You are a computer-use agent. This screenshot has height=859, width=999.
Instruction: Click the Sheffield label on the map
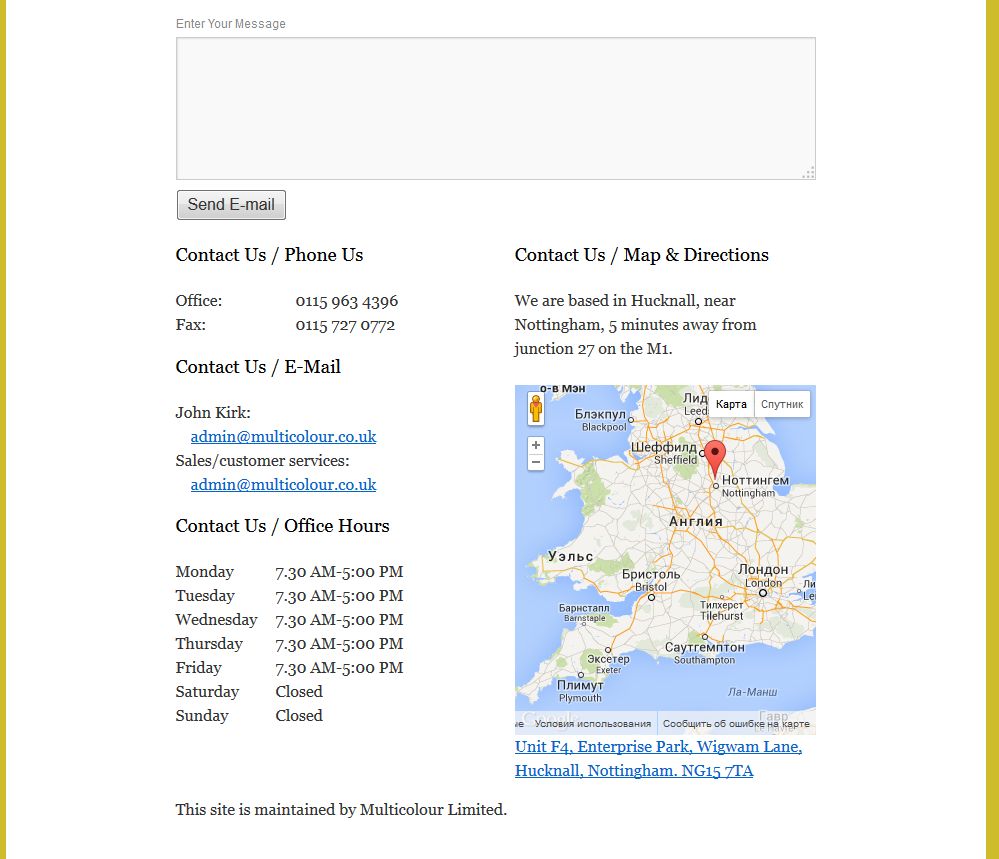[664, 448]
